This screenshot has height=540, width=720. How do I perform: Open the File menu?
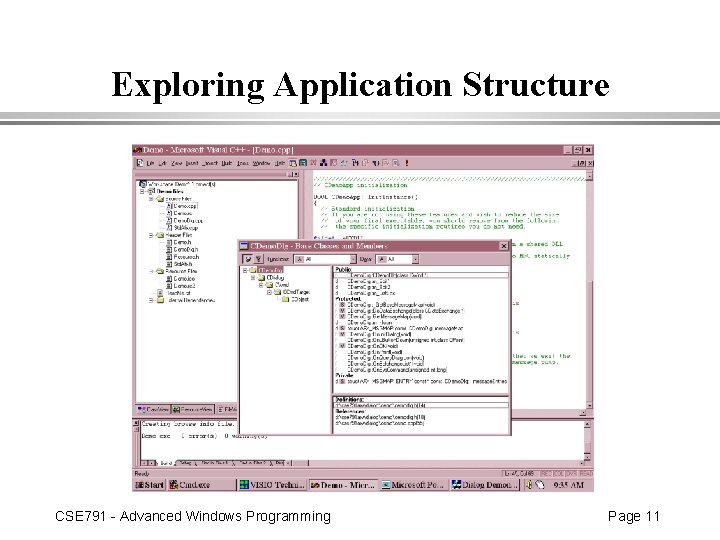click(150, 163)
